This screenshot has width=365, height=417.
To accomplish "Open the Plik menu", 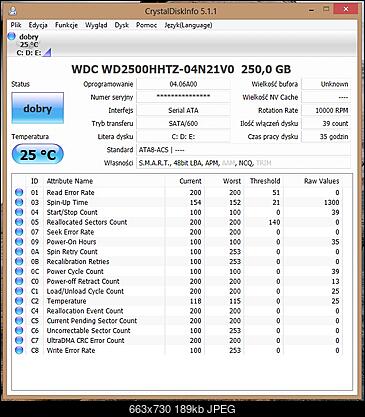I will 16,25.
